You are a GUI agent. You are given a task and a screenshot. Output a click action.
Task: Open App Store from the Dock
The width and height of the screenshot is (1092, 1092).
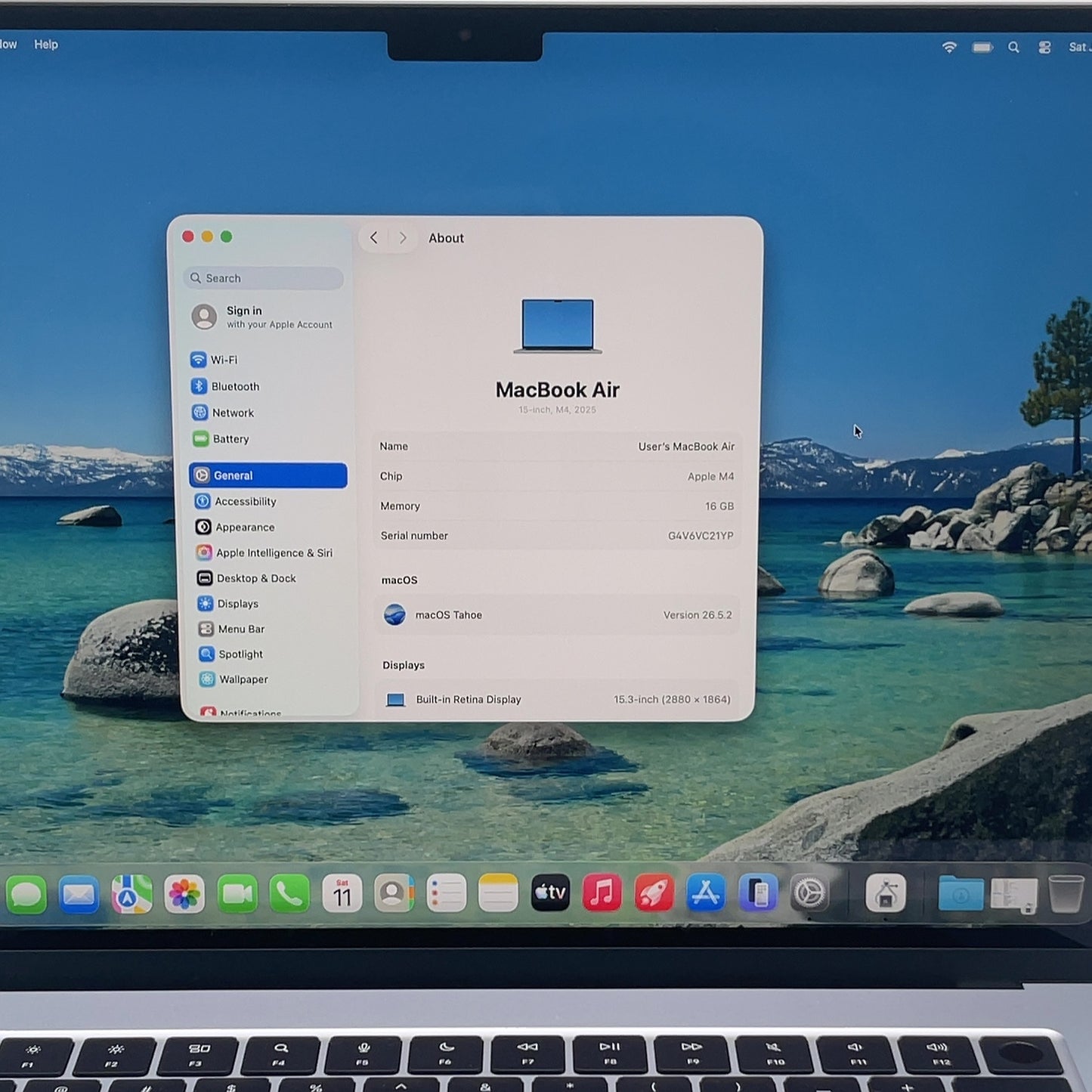(706, 893)
